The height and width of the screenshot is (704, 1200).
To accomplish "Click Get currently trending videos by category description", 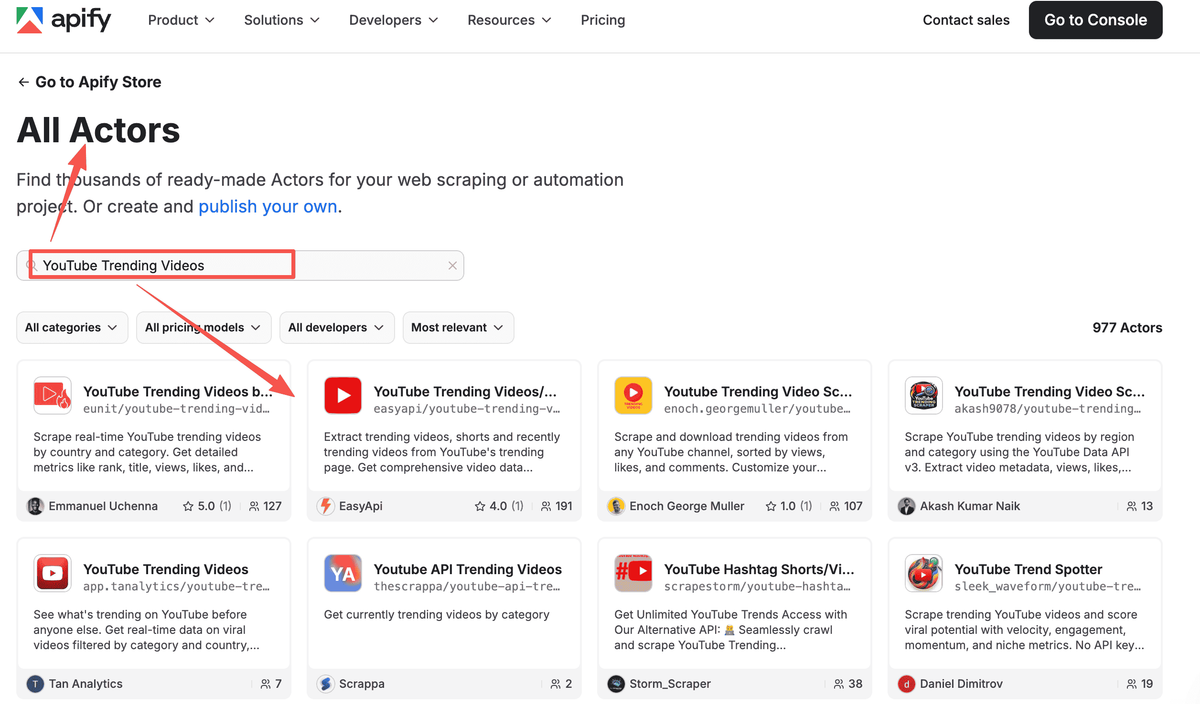I will (437, 615).
